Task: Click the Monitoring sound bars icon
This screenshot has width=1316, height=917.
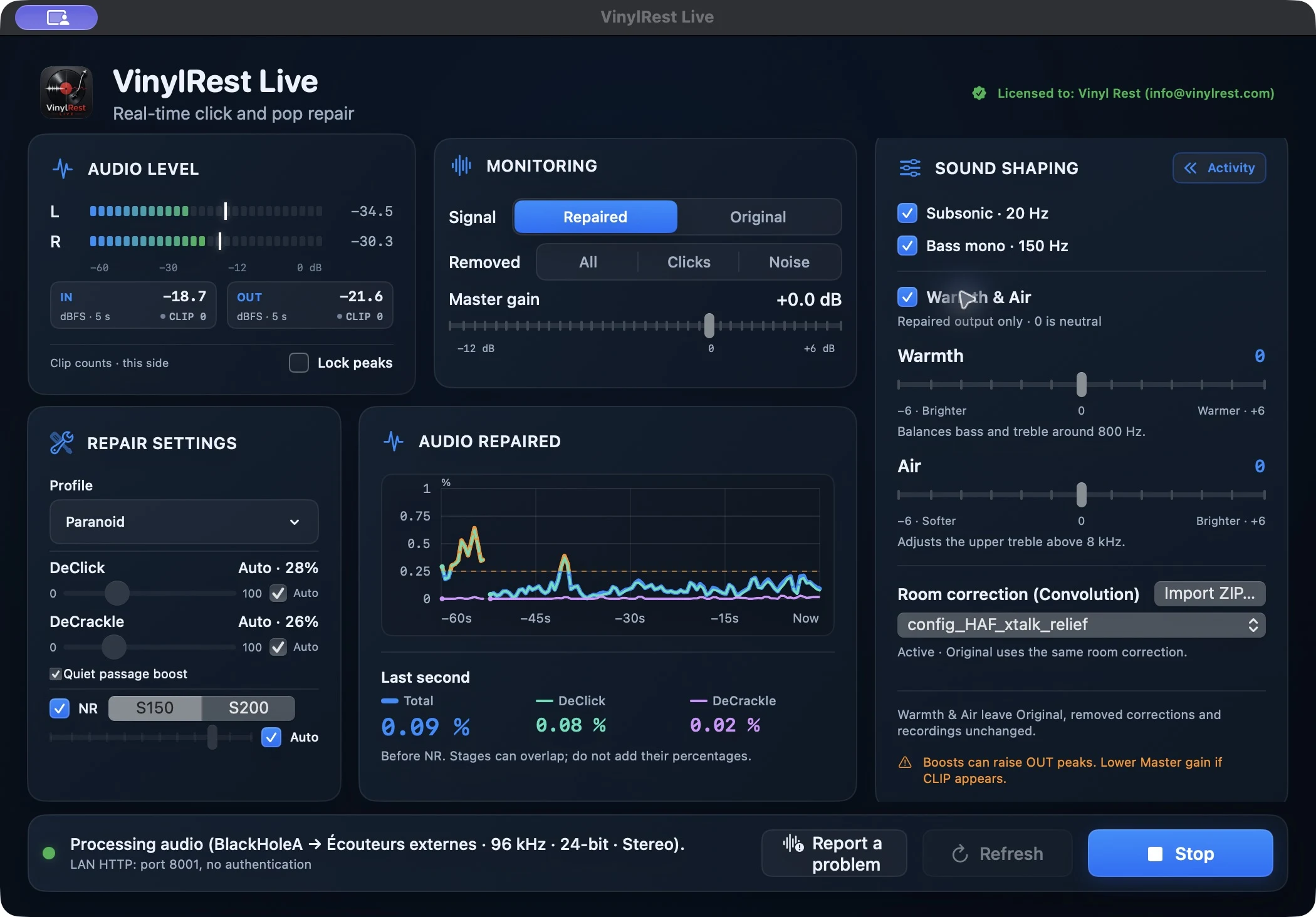Action: [461, 165]
